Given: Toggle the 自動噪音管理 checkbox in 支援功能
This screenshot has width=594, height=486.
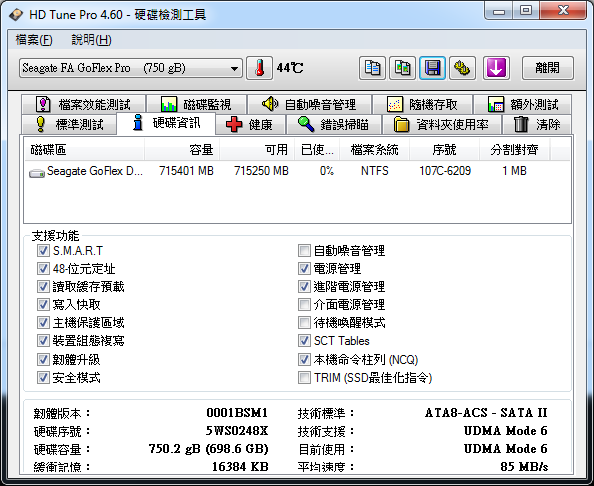Looking at the screenshot, I should pyautogui.click(x=304, y=250).
